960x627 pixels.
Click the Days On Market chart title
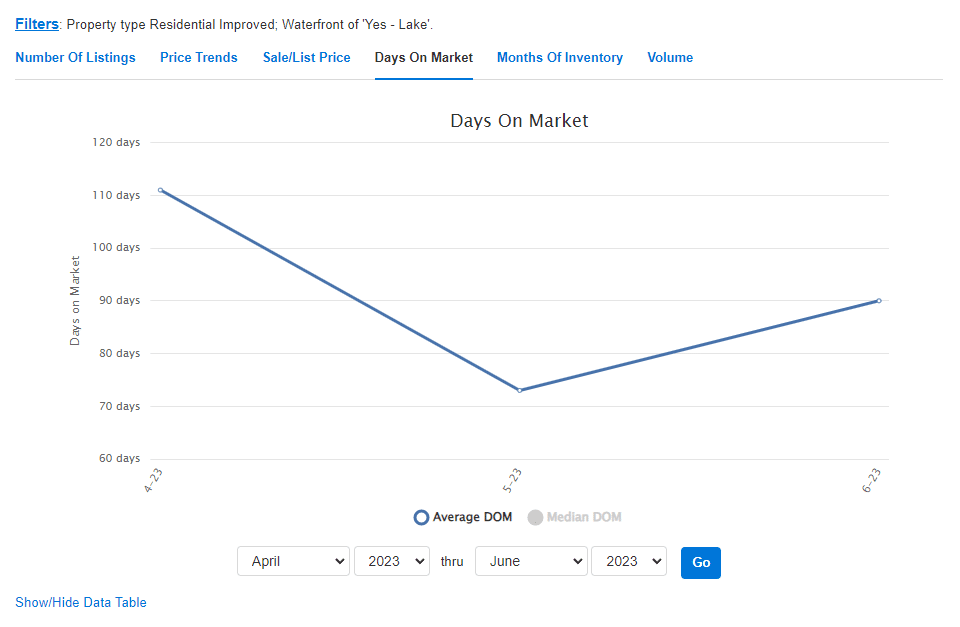coord(519,121)
